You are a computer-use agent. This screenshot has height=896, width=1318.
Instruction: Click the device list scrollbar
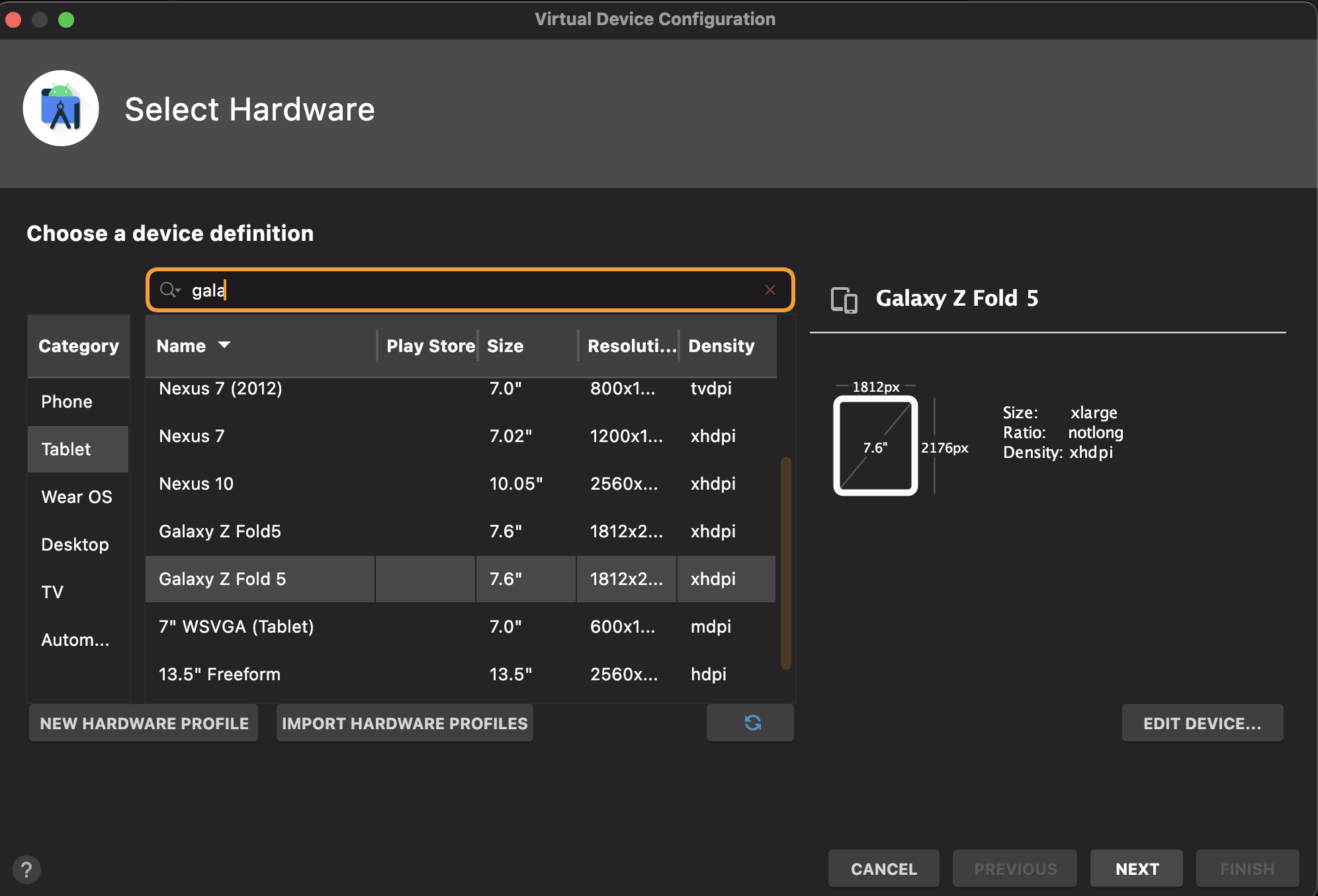(786, 562)
